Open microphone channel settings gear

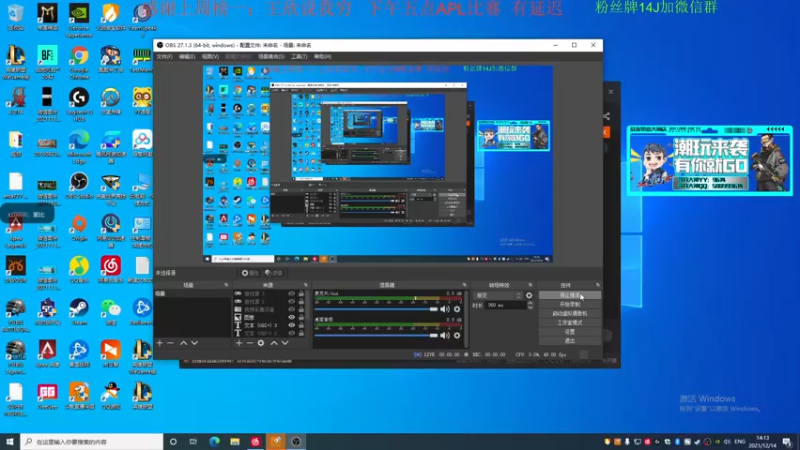pyautogui.click(x=457, y=309)
